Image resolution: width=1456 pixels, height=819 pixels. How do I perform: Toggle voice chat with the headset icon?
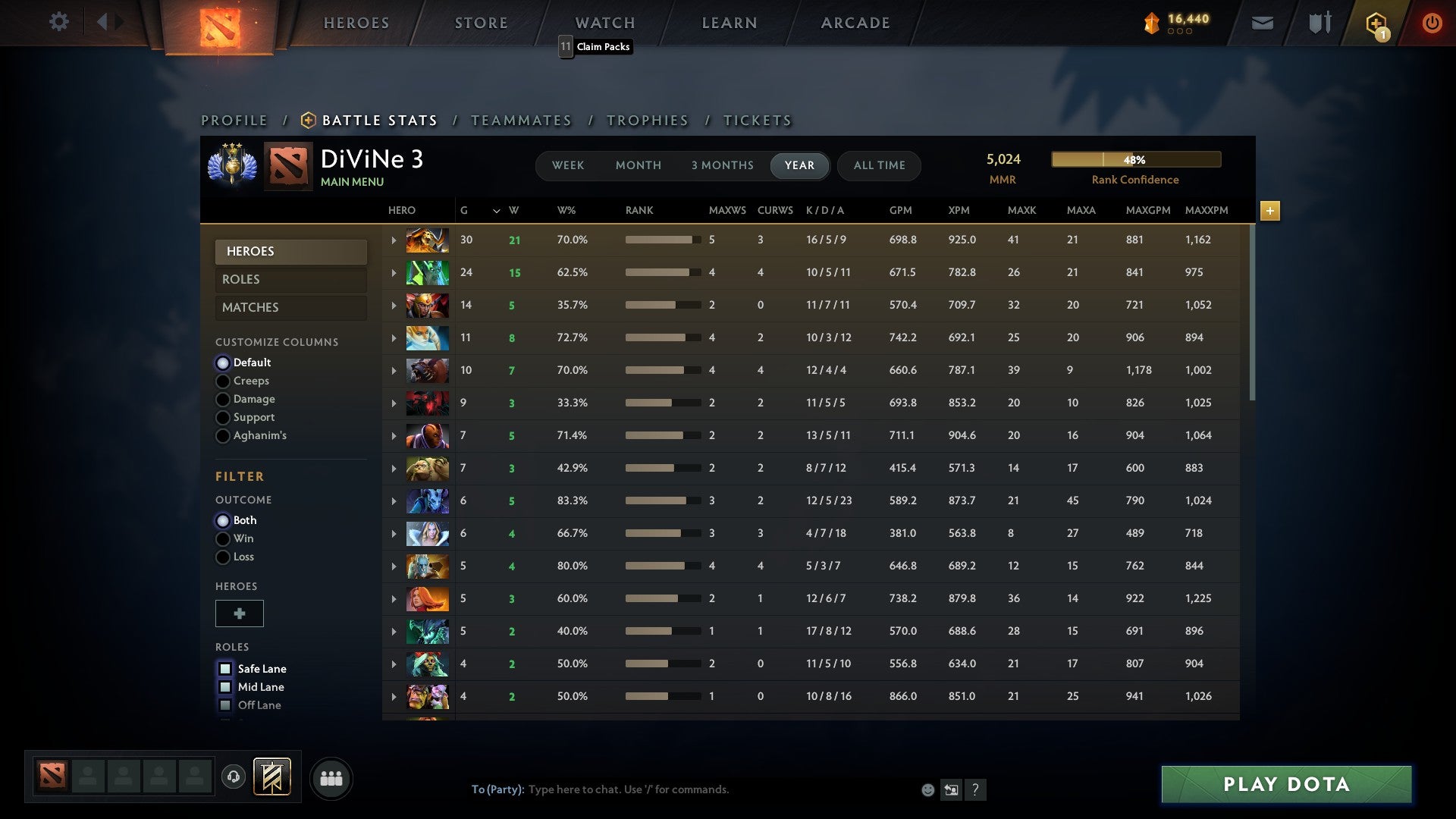click(234, 778)
